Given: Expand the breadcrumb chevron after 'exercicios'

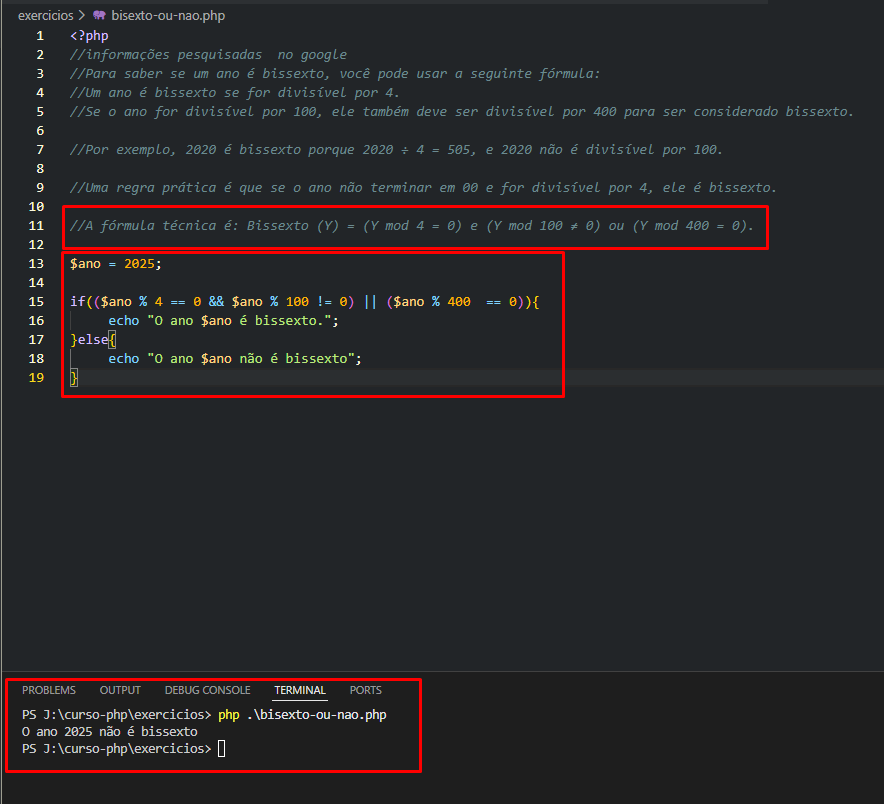Looking at the screenshot, I should tap(82, 15).
